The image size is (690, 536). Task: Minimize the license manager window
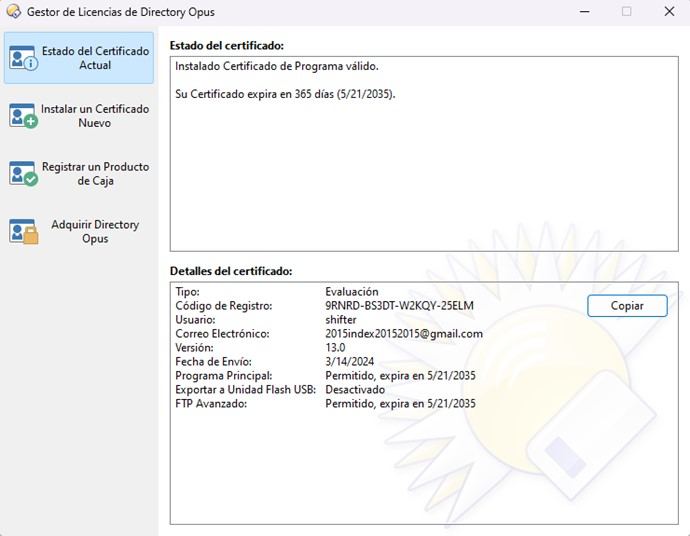[x=584, y=11]
